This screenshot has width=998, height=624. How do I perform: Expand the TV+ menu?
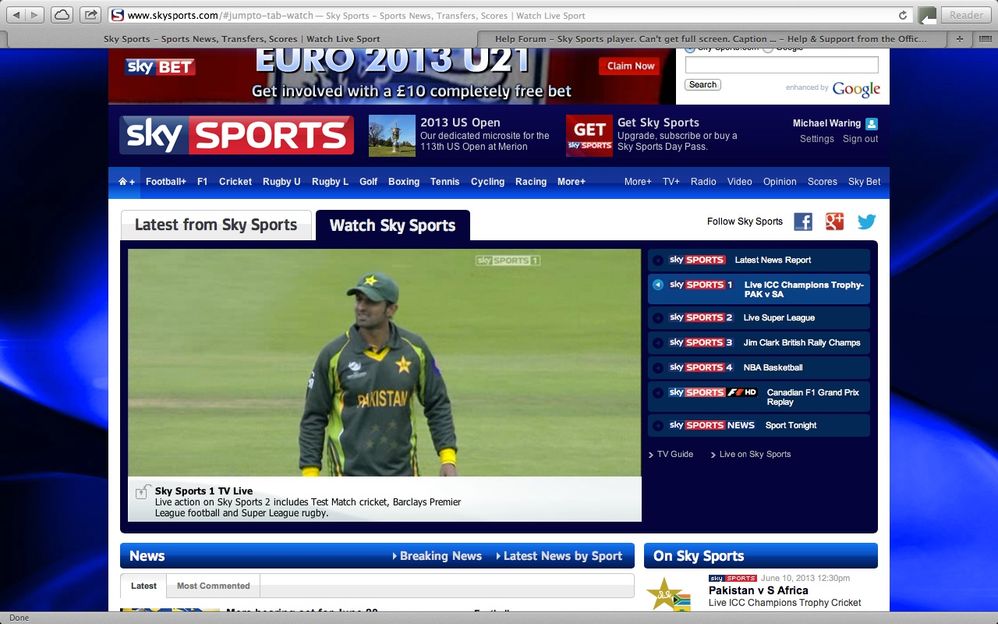671,181
